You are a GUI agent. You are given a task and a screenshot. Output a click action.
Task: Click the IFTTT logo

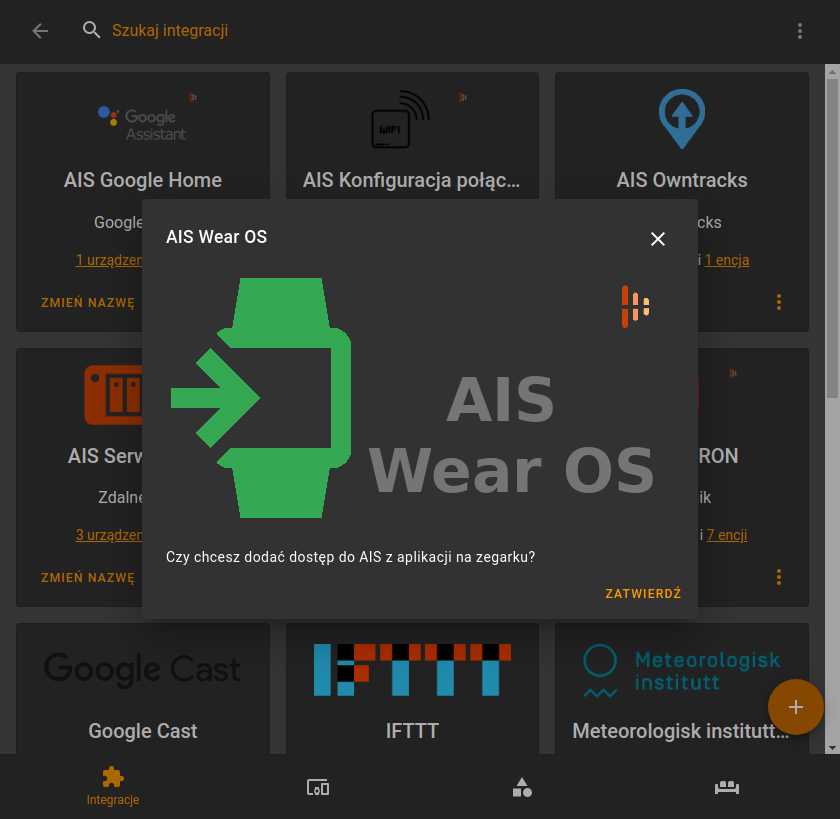point(412,670)
